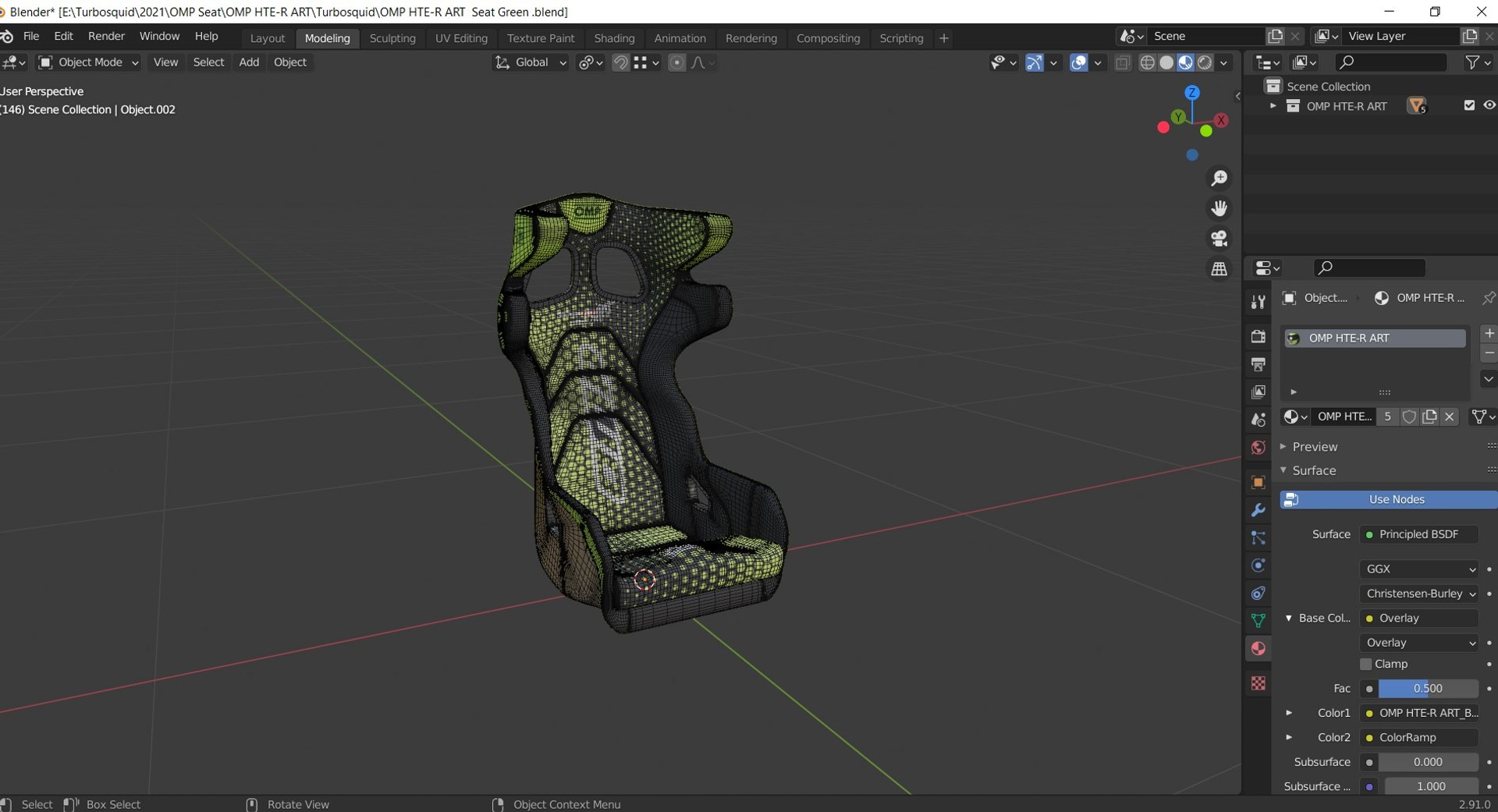1498x812 pixels.
Task: Open the Physics properties tab icon
Action: [1258, 566]
